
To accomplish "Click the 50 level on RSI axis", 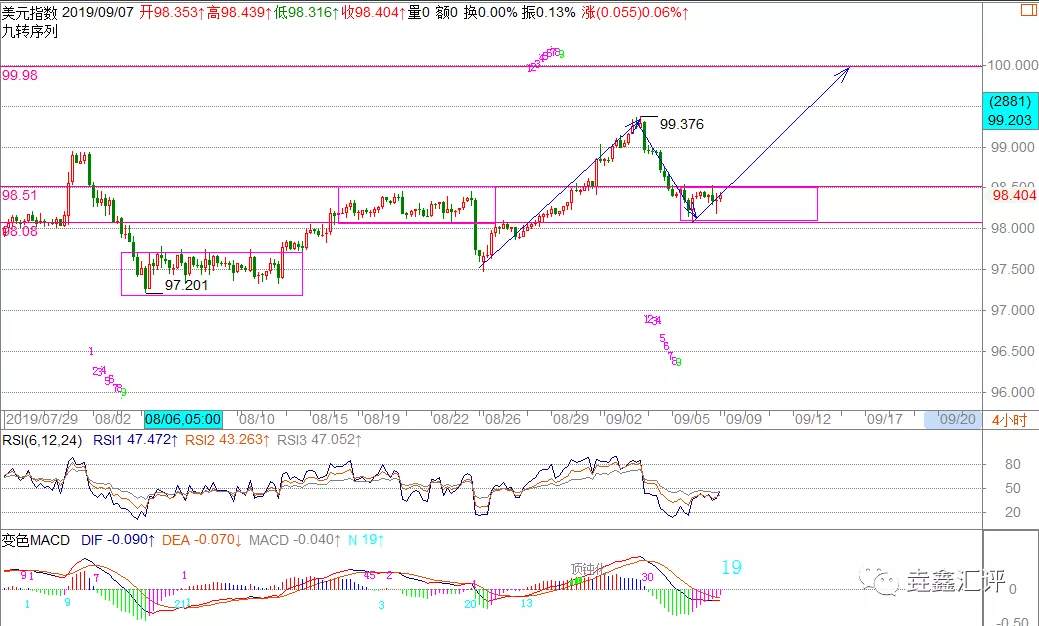I will [1012, 488].
